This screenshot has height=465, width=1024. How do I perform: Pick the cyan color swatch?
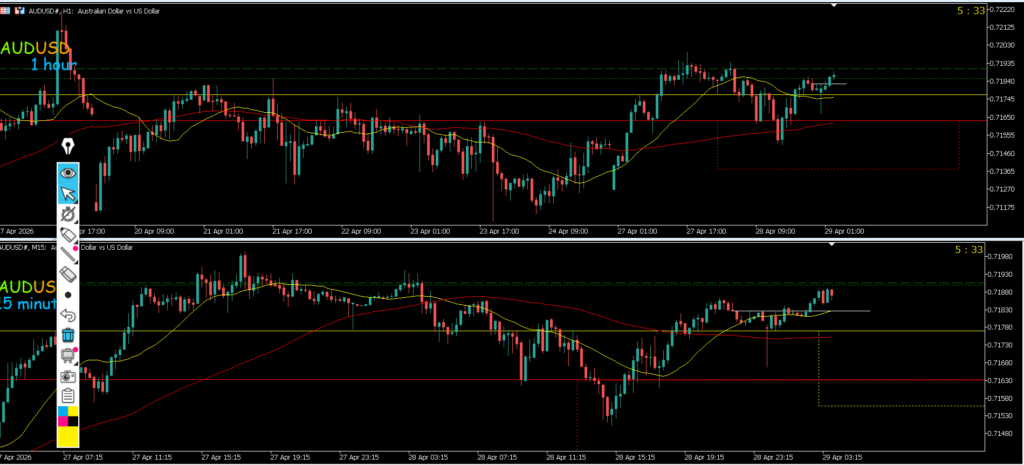[63, 411]
